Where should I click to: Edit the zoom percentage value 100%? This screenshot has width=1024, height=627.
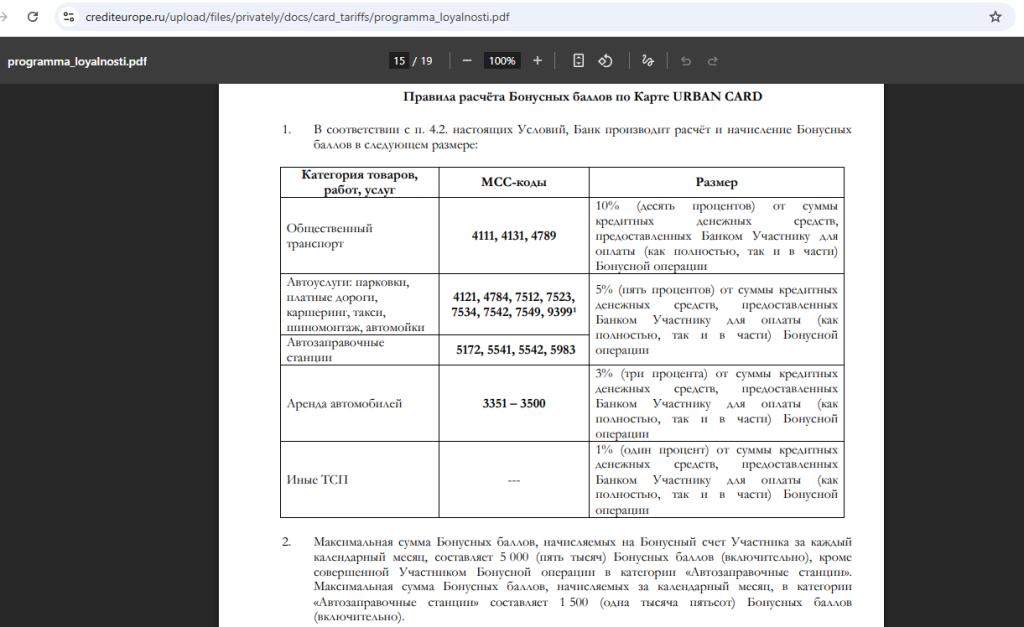502,60
